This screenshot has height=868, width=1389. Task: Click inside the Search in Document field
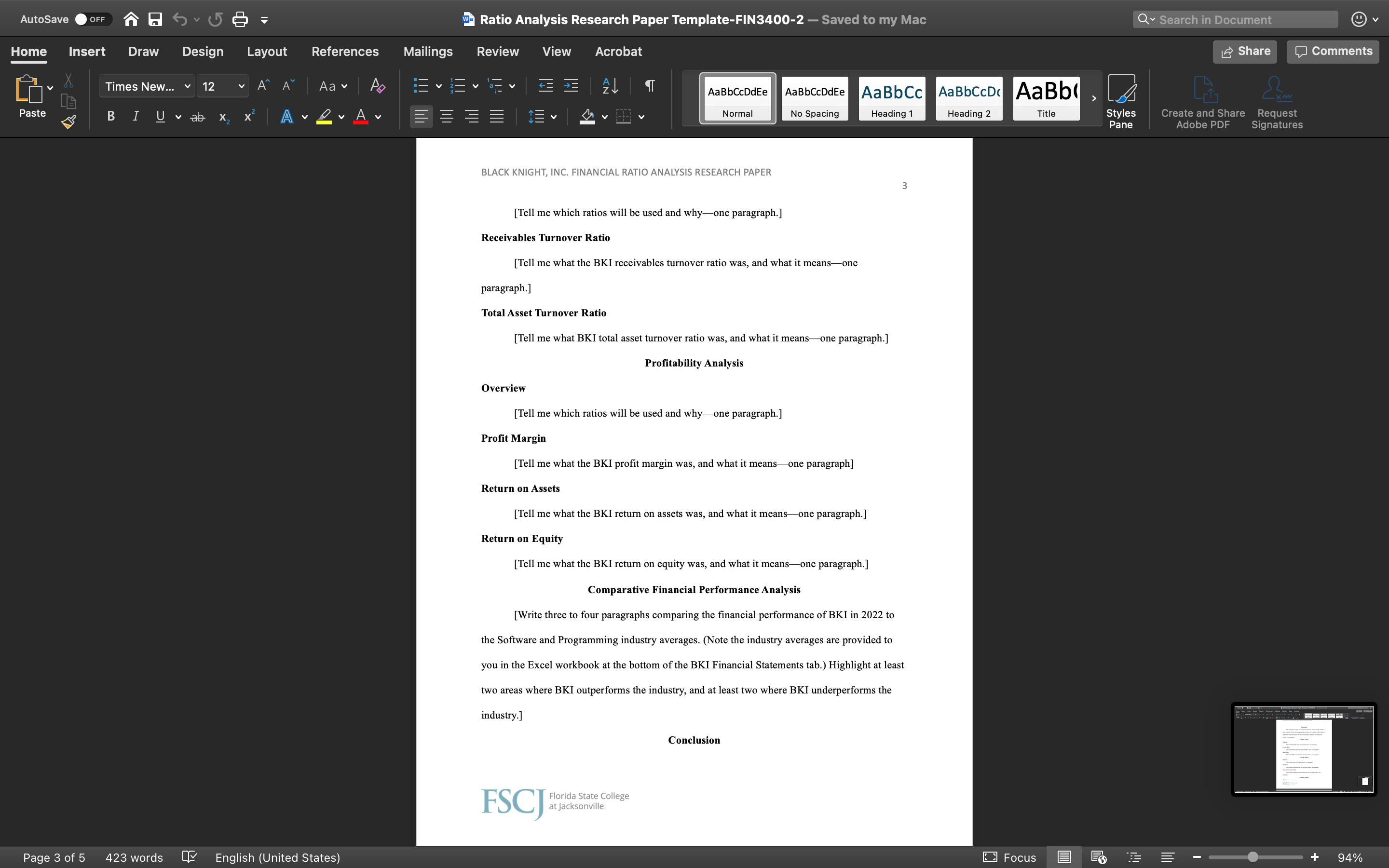(1234, 19)
